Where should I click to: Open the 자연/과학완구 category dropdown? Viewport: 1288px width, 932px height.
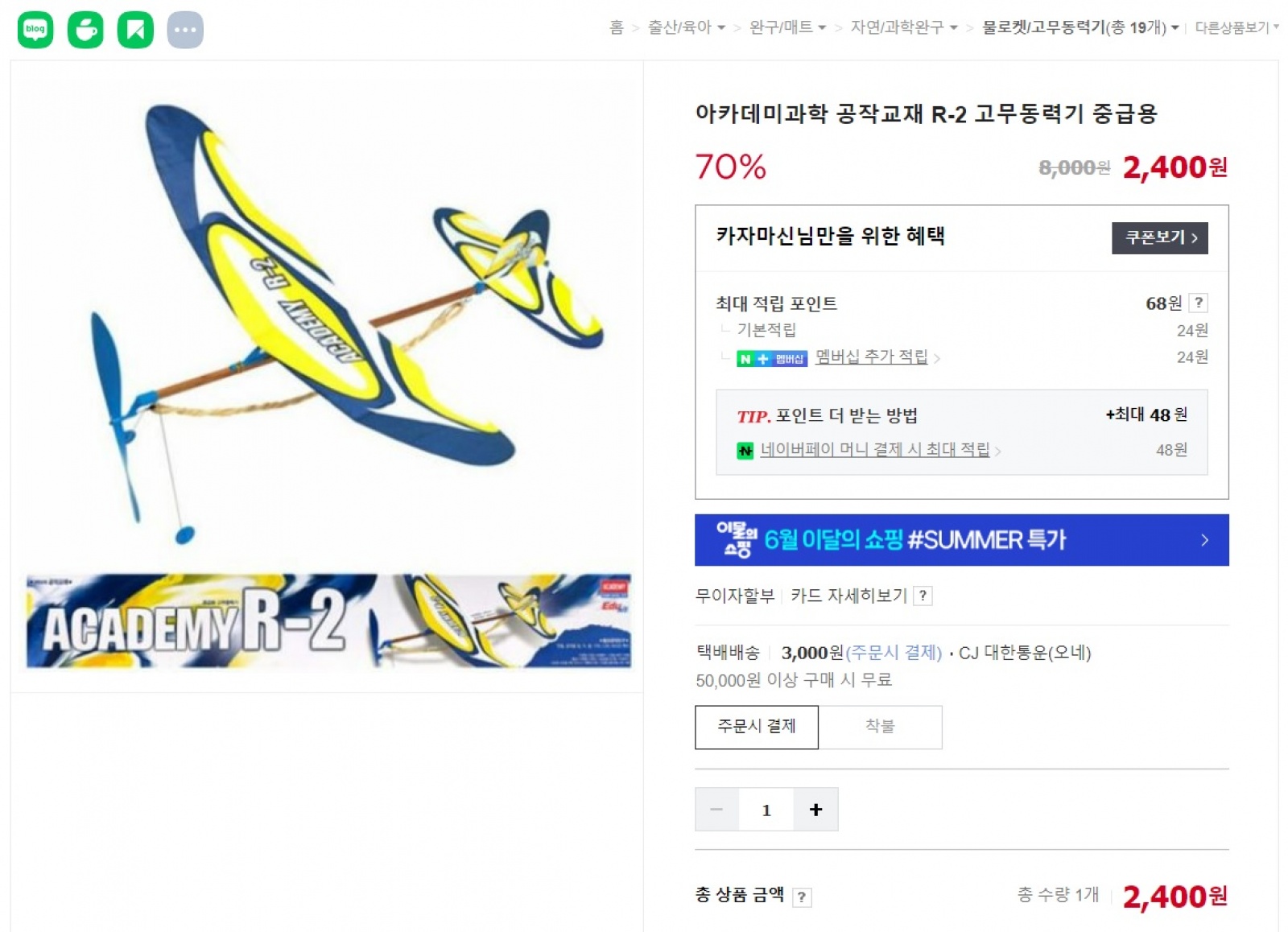tap(904, 27)
